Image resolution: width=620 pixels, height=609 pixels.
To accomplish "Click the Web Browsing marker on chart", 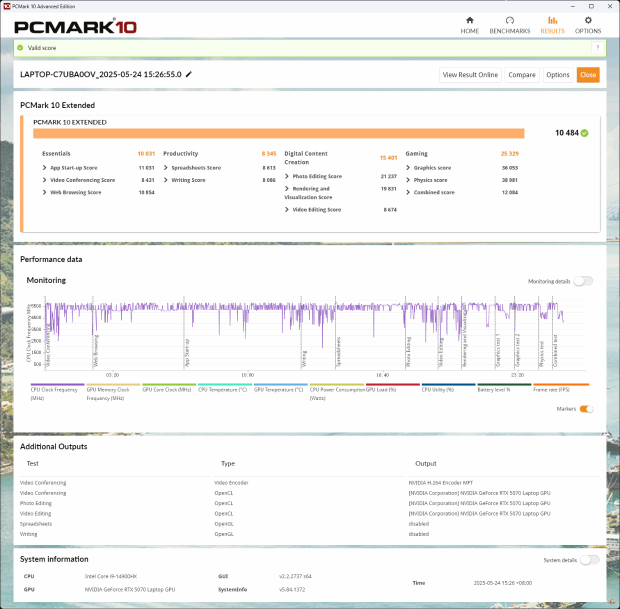I will [x=96, y=351].
